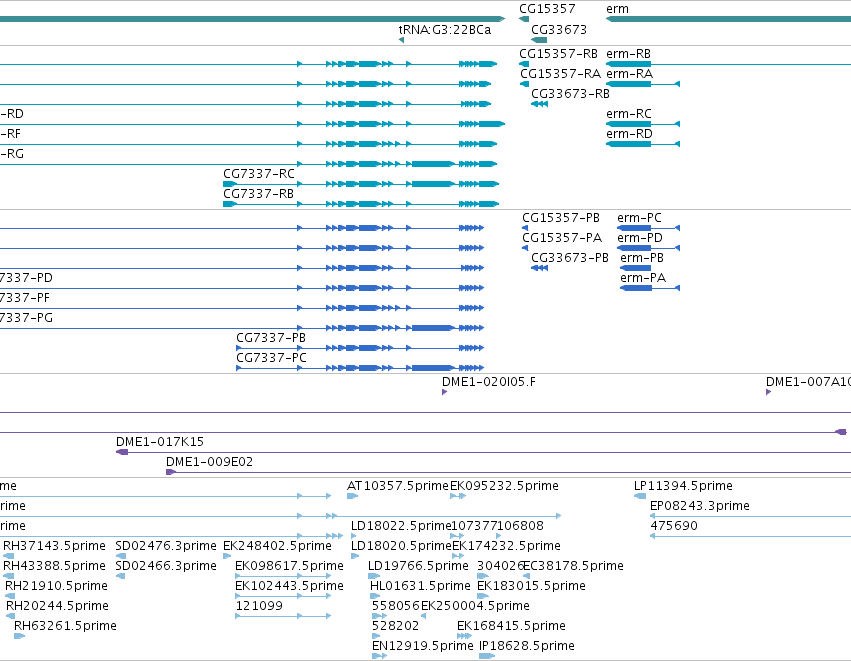
Task: Select the RH37143.5prime EST label
Action: 54,546
